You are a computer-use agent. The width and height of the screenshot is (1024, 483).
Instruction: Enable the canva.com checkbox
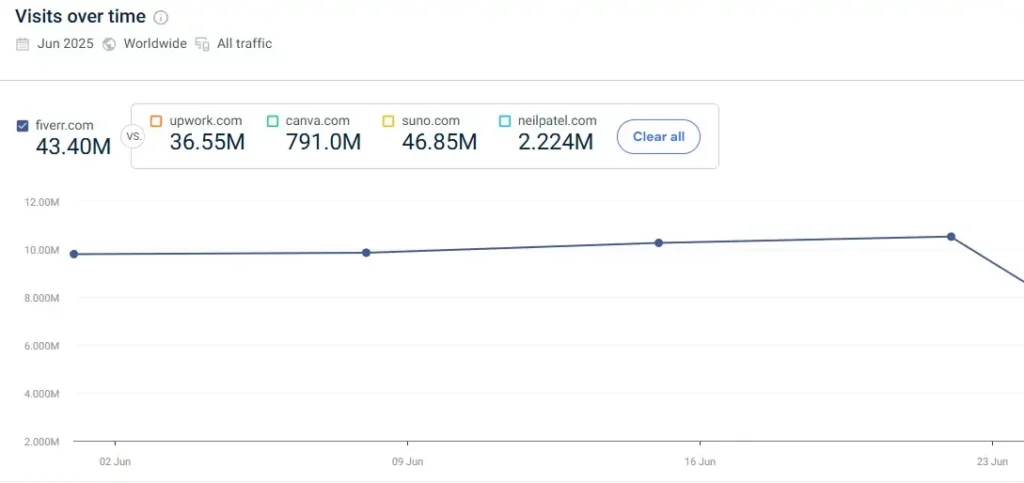click(272, 121)
